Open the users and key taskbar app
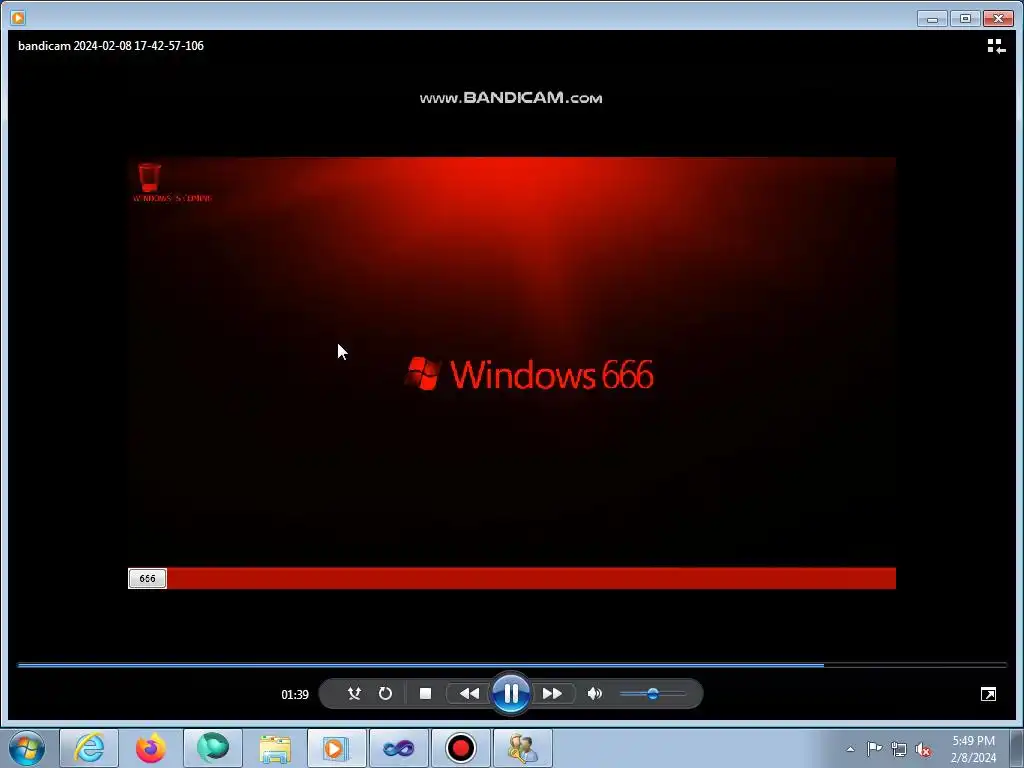This screenshot has width=1024, height=768. pos(522,748)
